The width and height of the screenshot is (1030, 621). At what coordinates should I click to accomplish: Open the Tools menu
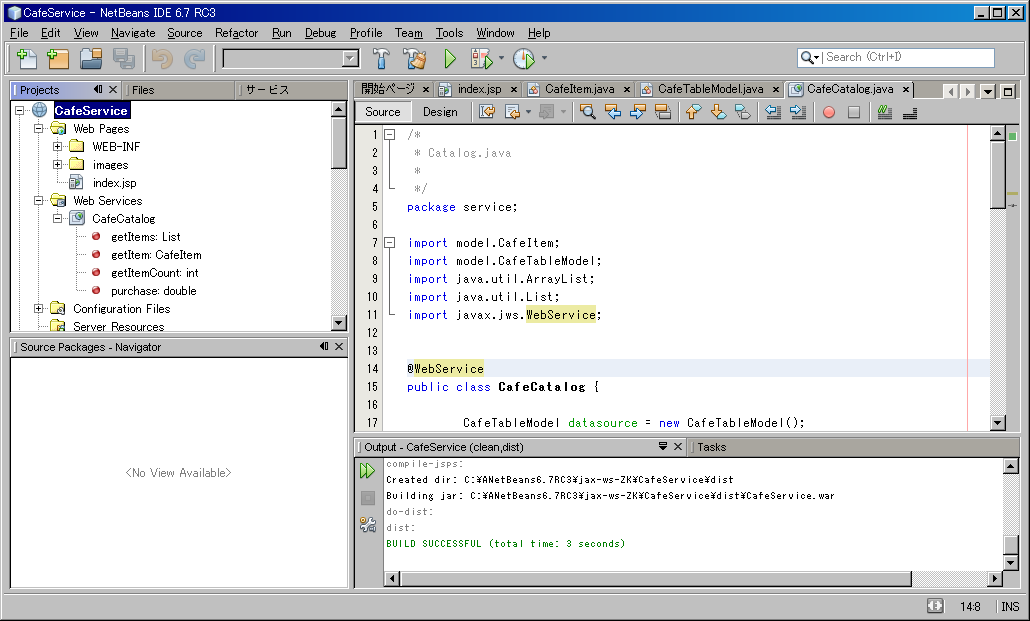(x=449, y=33)
